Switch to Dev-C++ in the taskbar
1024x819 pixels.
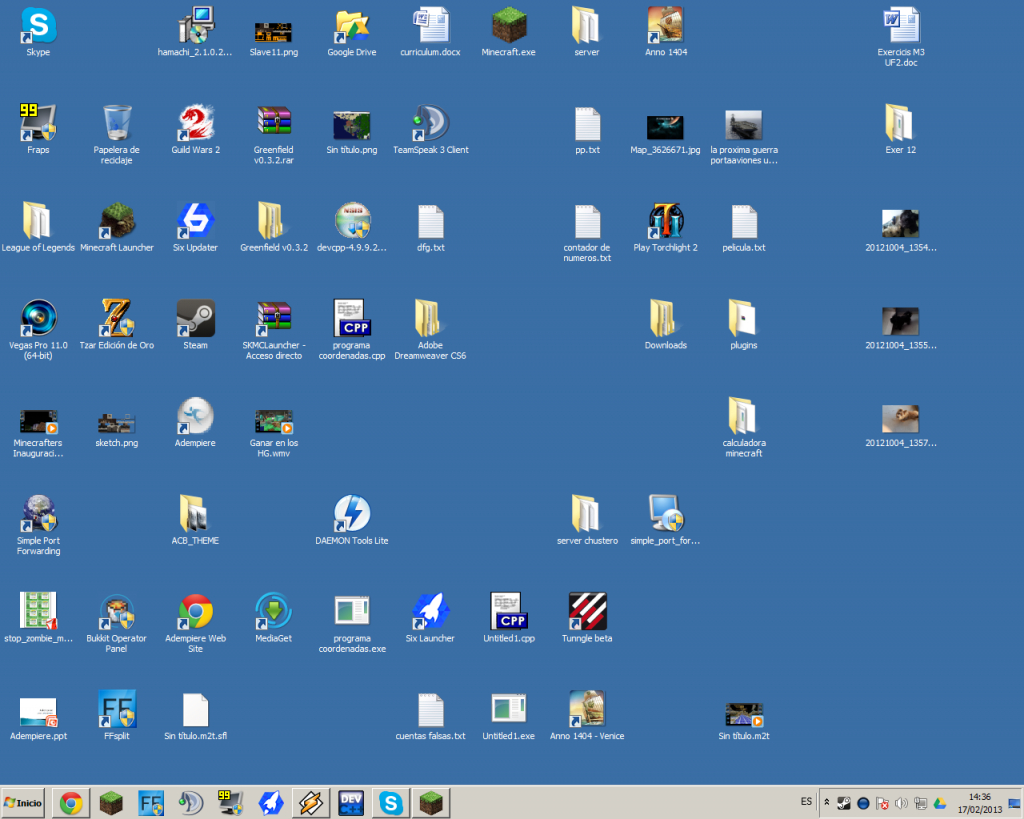click(x=351, y=803)
